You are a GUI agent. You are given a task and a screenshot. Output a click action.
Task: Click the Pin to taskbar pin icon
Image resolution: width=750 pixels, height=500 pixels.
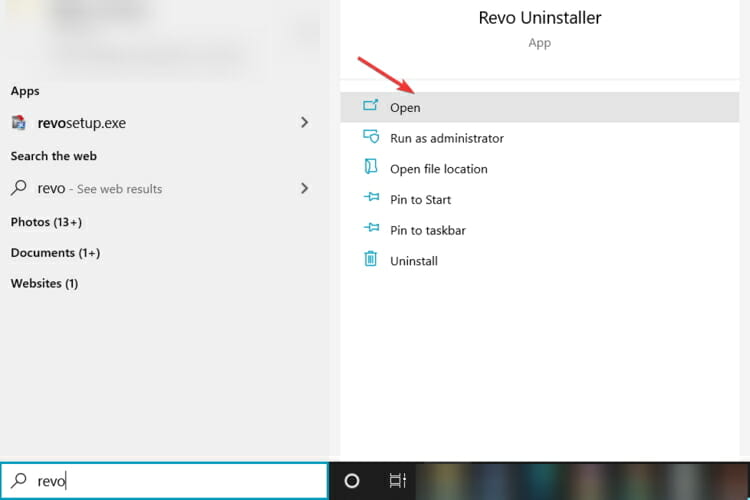tap(371, 227)
